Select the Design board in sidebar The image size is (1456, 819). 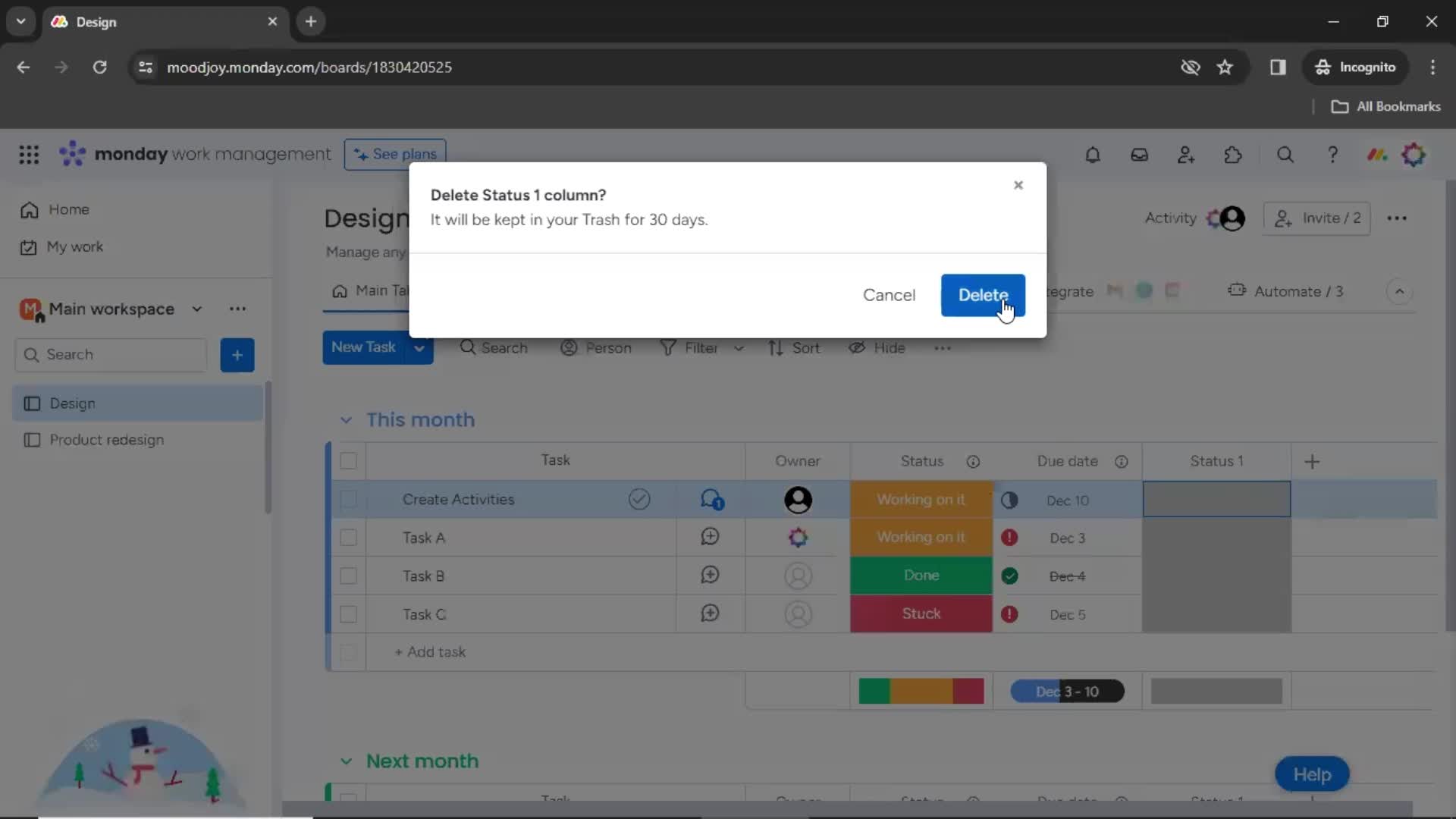[72, 403]
